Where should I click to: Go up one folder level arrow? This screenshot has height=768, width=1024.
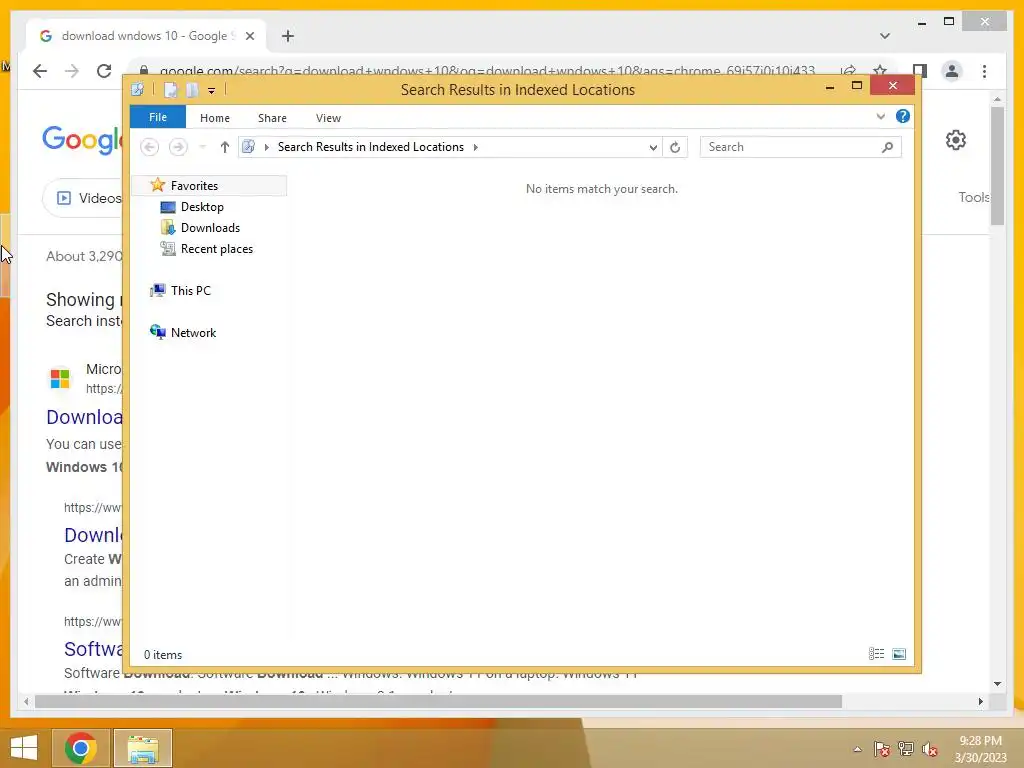pos(225,147)
